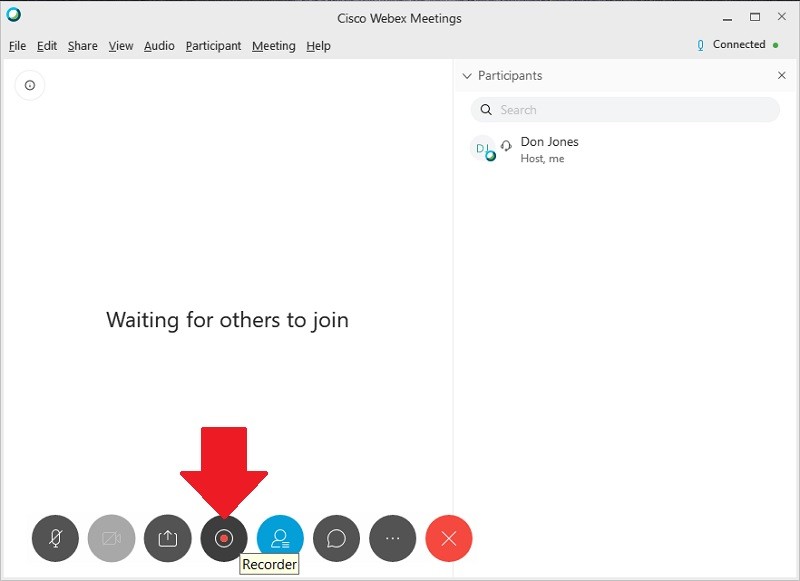The width and height of the screenshot is (800, 581).
Task: Open more meeting options
Action: click(392, 538)
